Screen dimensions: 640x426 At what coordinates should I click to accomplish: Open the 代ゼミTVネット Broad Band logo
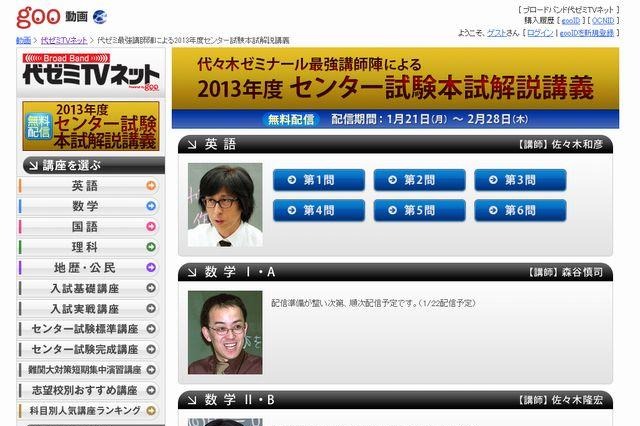[x=91, y=72]
